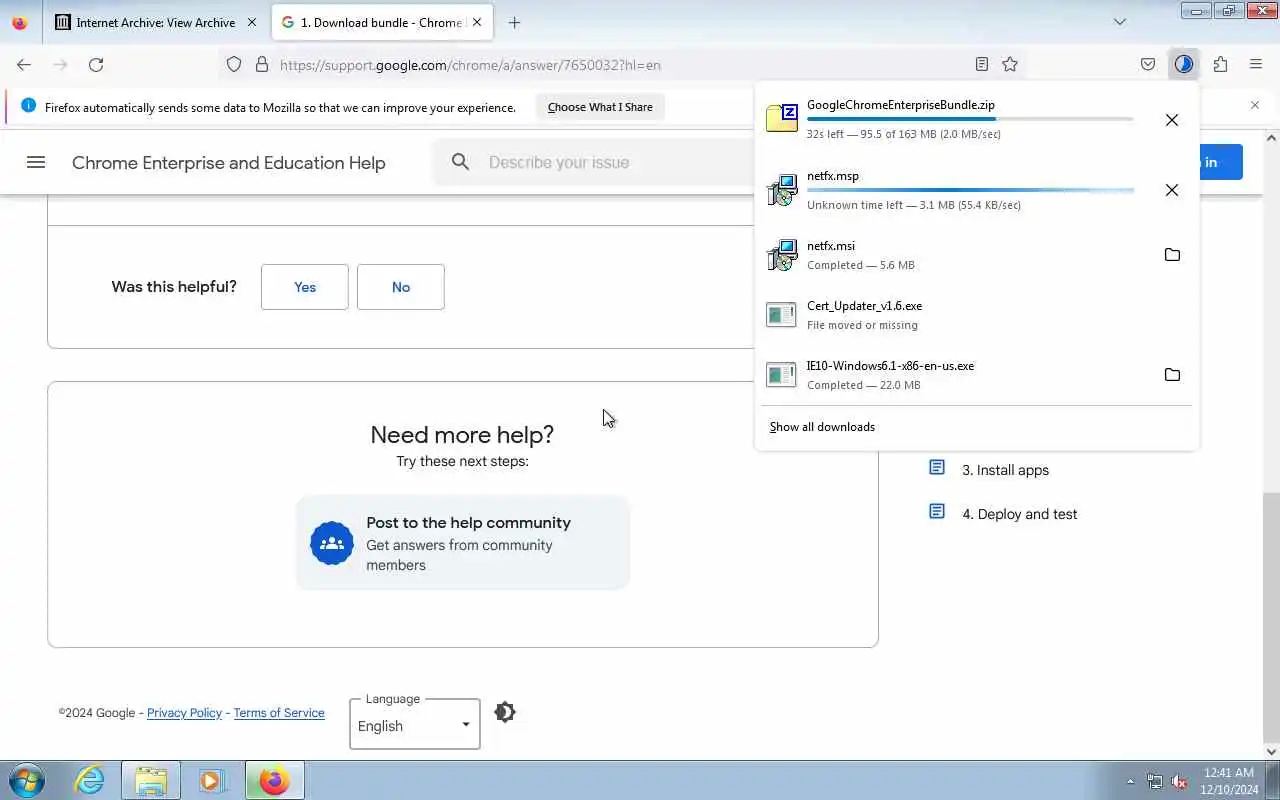Reload the current page
1280x800 pixels.
(96, 64)
